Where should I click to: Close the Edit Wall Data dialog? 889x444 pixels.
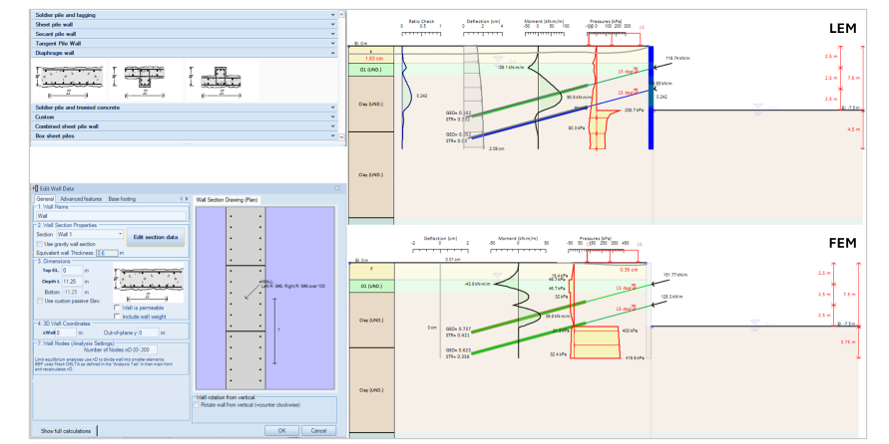336,188
